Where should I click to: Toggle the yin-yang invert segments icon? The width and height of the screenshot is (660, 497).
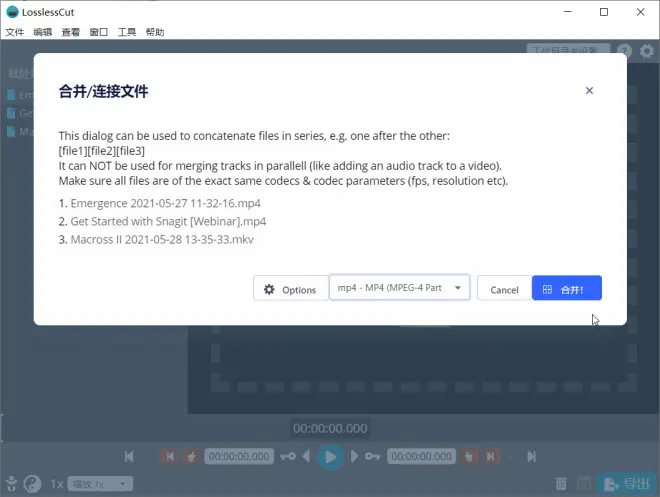pos(32,484)
